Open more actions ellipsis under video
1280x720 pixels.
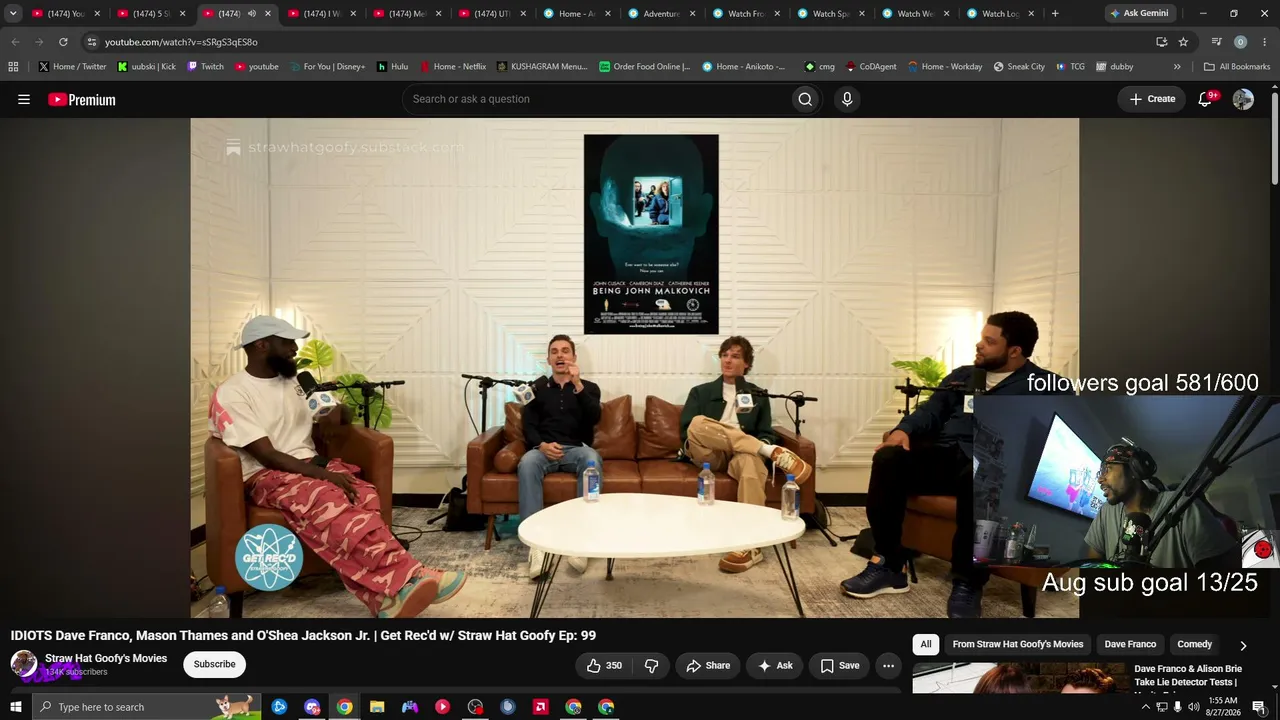(888, 665)
